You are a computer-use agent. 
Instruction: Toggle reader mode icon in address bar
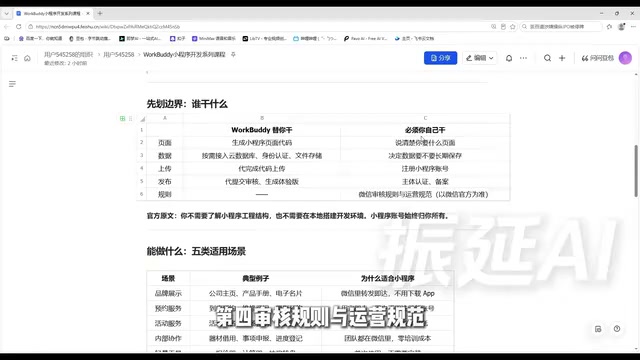[x=503, y=27]
